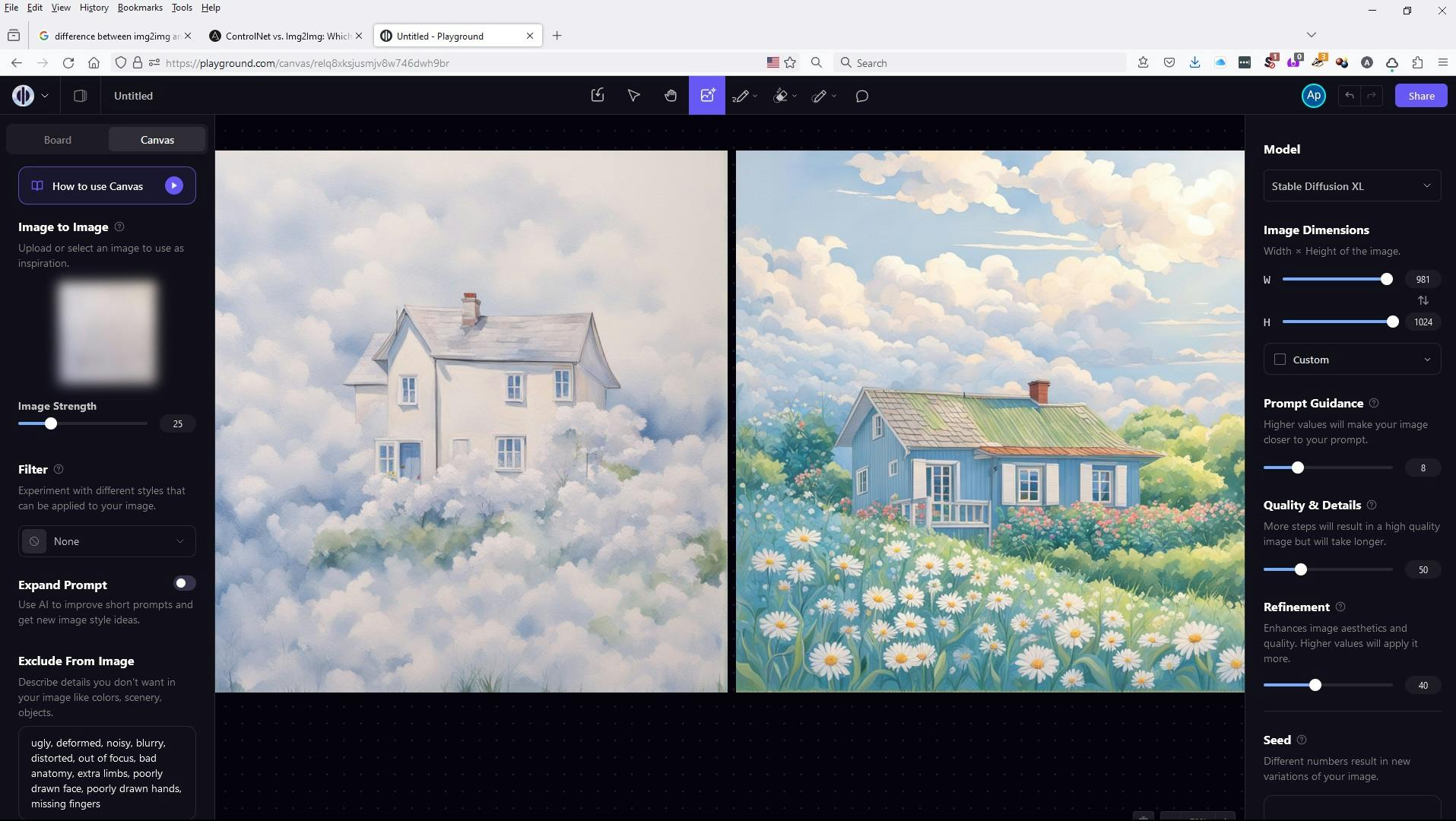Click the Untitled project title

(x=133, y=96)
